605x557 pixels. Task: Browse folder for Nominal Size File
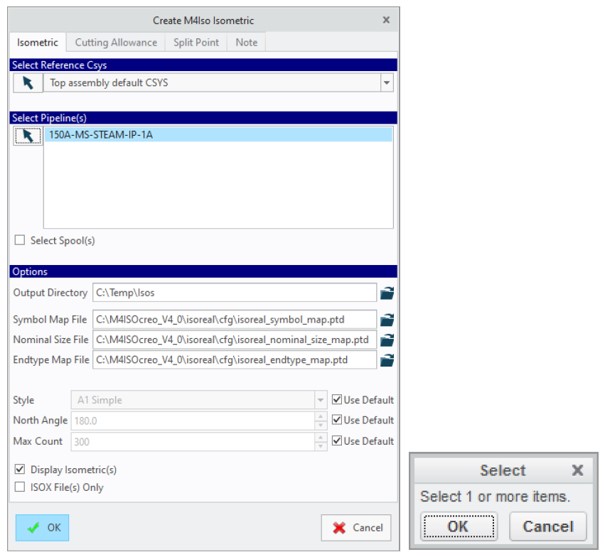point(387,340)
